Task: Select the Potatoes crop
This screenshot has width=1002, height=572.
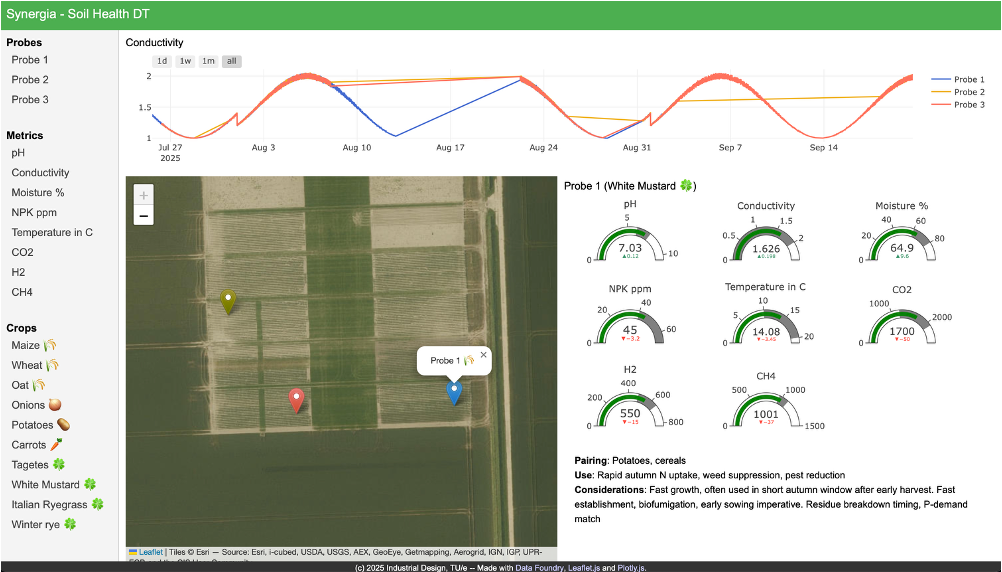Action: (40, 424)
